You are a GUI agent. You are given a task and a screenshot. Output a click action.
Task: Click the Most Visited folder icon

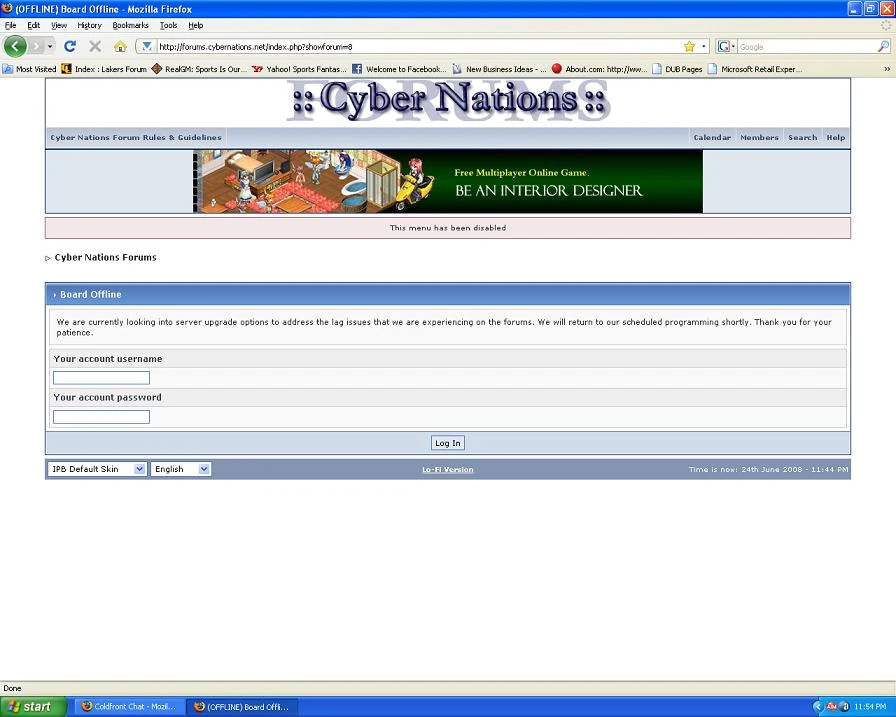click(x=9, y=68)
